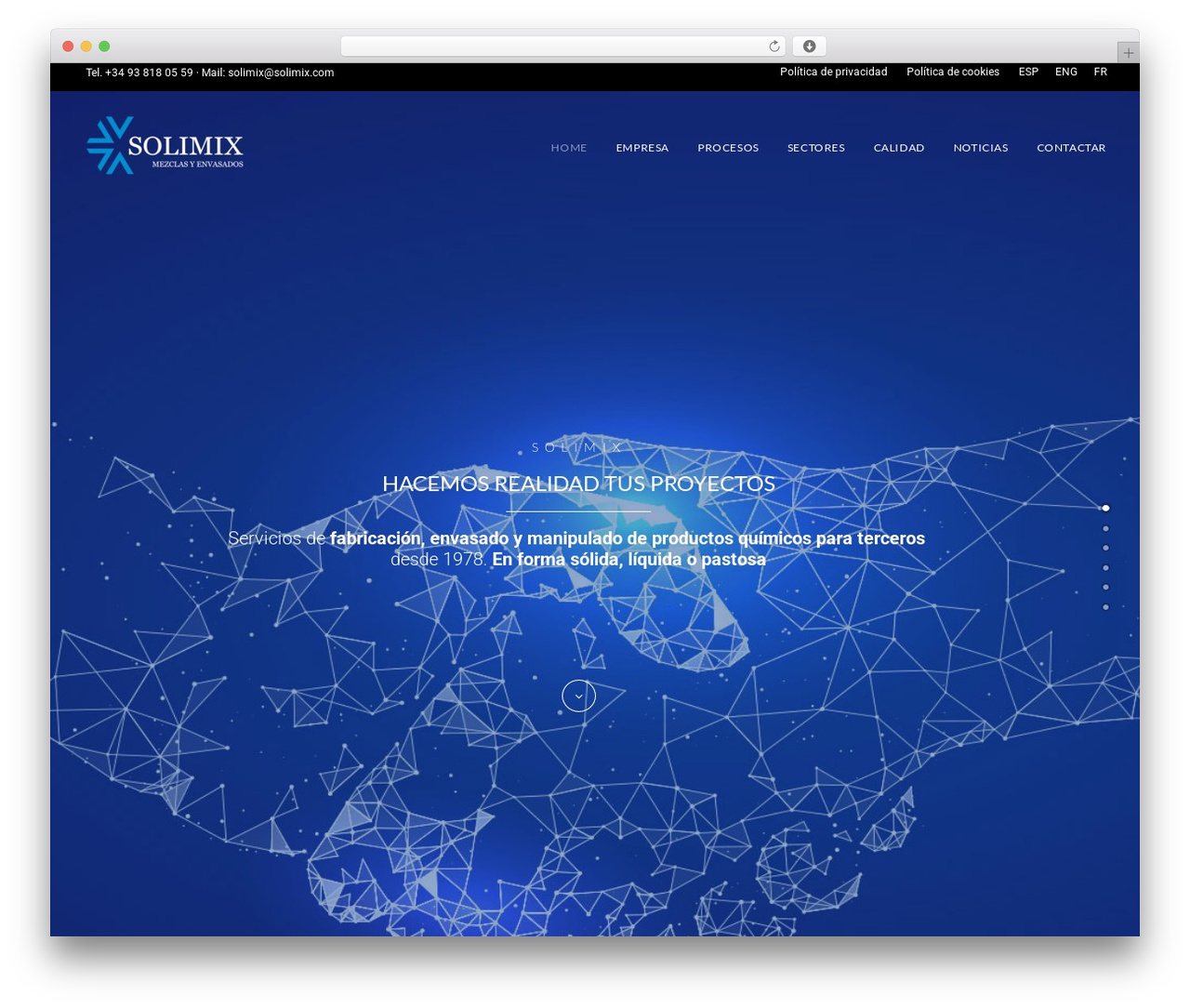Jump to the fourth slide navigation dot
This screenshot has width=1190, height=1008.
point(1105,567)
